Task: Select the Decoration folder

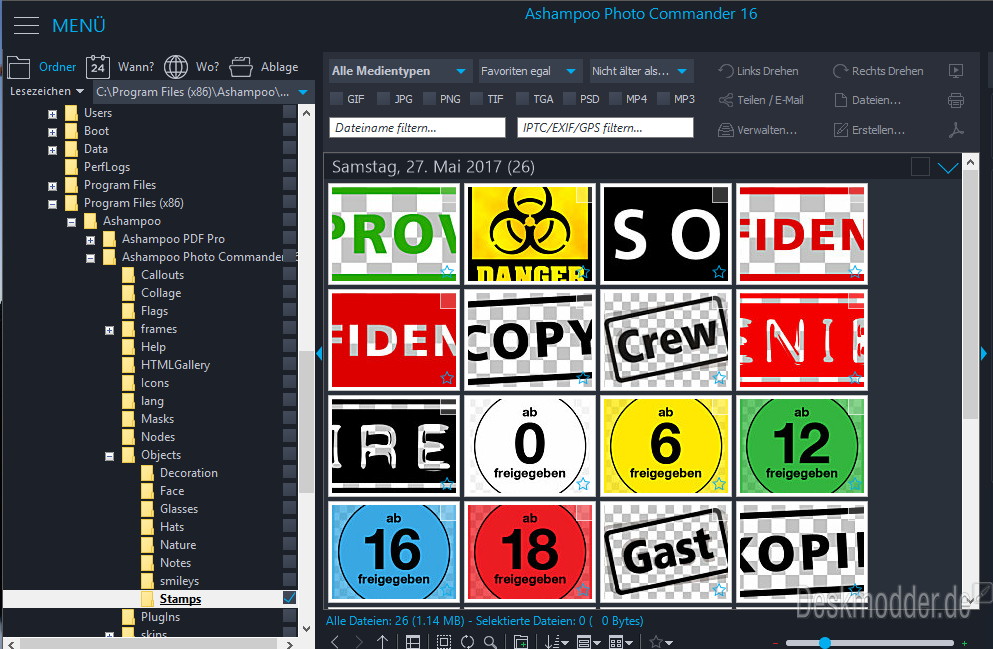Action: [x=188, y=473]
